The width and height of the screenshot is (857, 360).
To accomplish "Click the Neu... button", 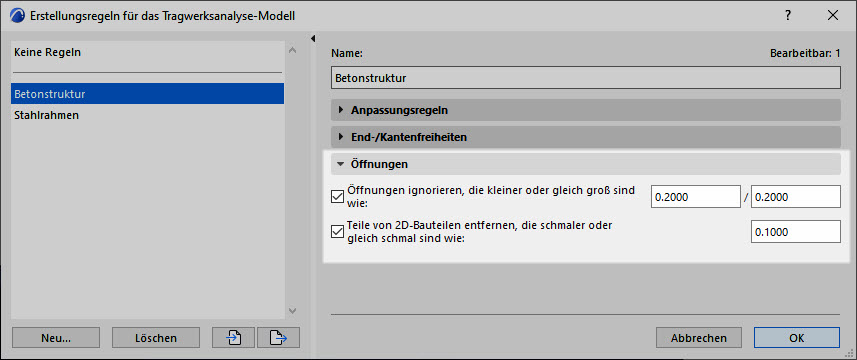I will pos(56,338).
